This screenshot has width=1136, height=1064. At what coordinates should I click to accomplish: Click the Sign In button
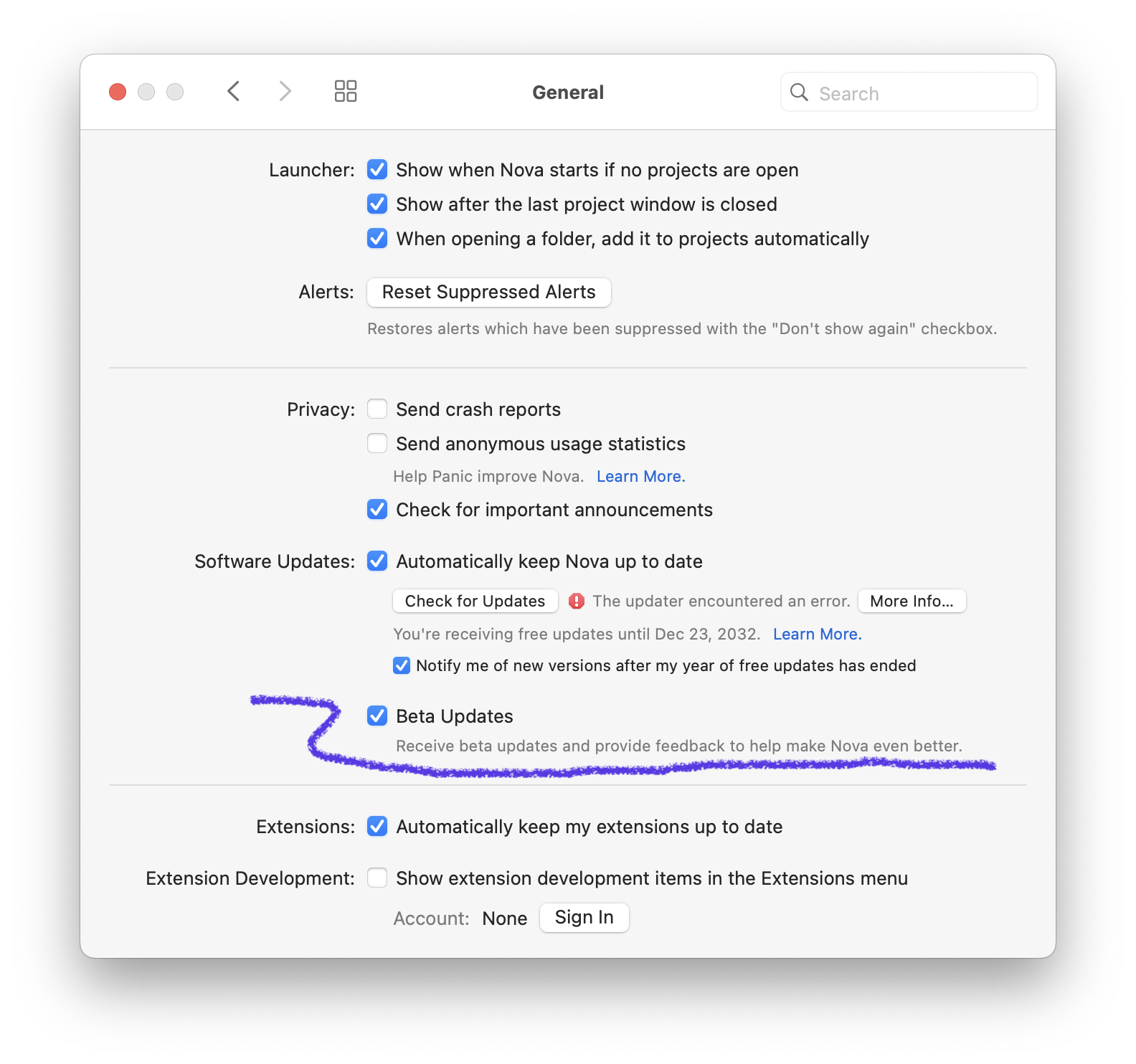tap(584, 918)
